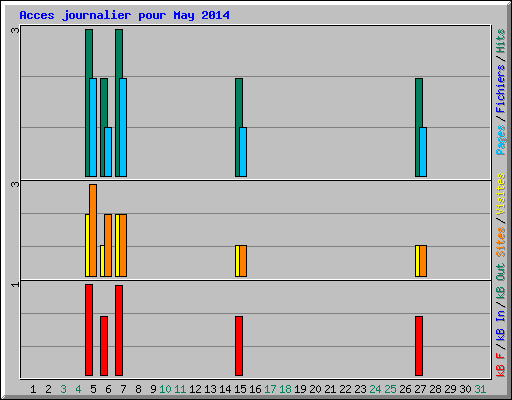Viewport: 512px width, 400px height.
Task: Click the blue 'Fichiers' legend label
Action: (501, 89)
